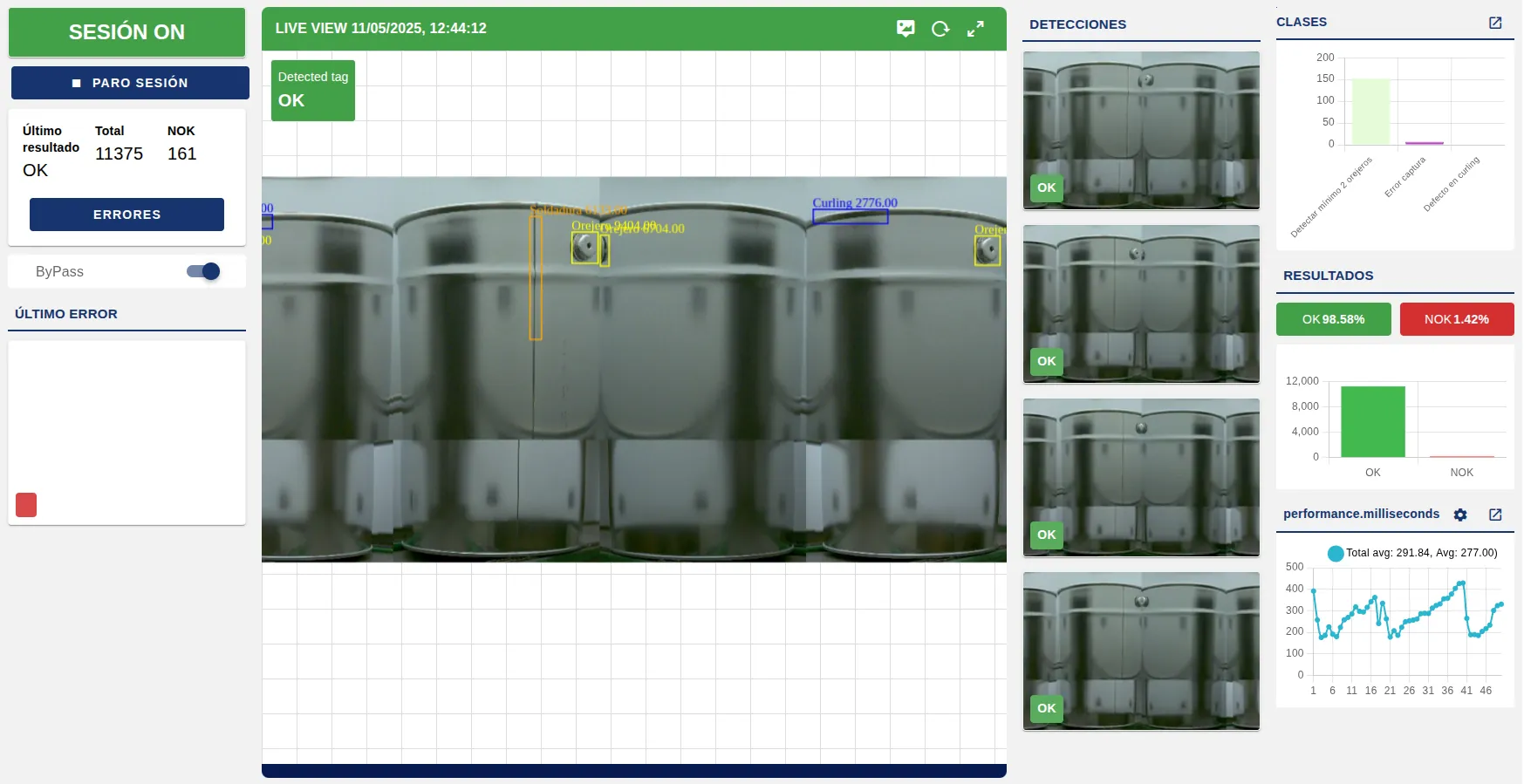Open the CLASES chart in external view
Image resolution: width=1524 pixels, height=784 pixels.
(1495, 23)
